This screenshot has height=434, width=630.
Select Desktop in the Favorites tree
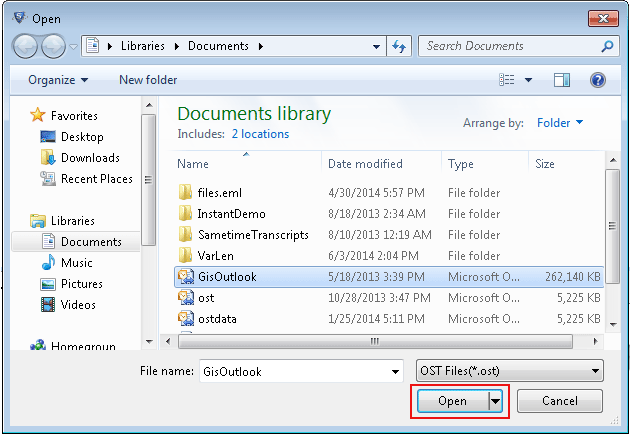82,137
